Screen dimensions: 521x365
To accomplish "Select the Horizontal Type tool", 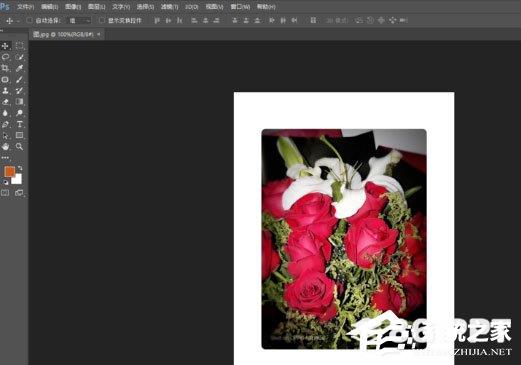I will (20, 124).
